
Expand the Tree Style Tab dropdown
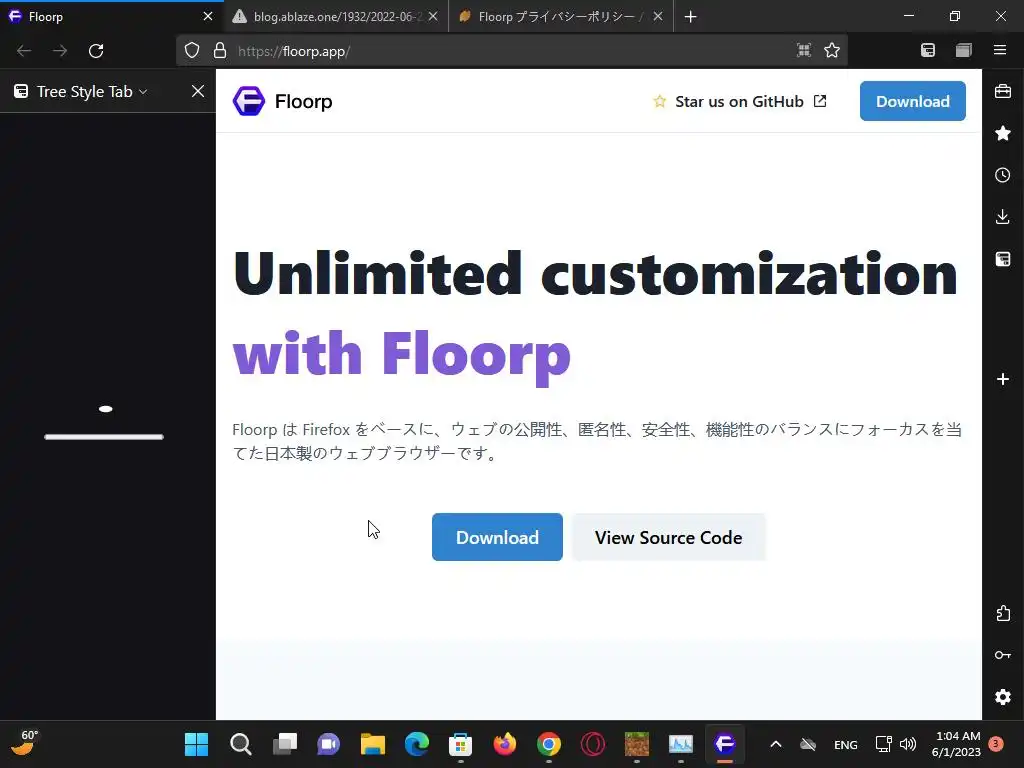[143, 92]
